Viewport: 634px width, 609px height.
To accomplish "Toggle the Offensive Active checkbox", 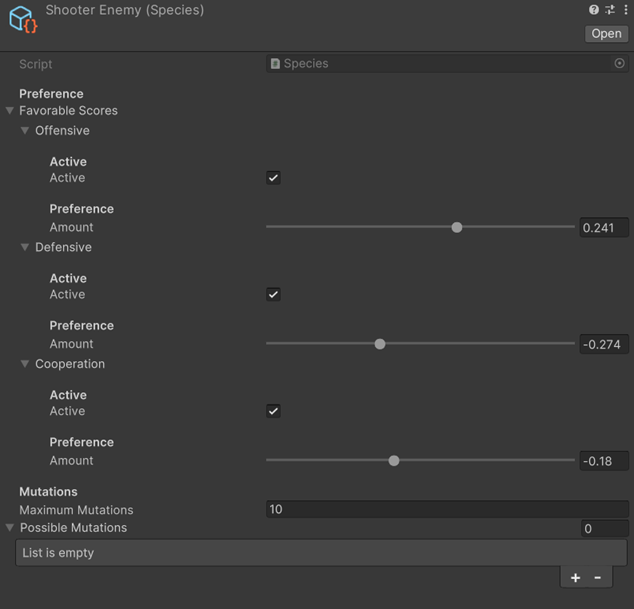I will click(273, 178).
